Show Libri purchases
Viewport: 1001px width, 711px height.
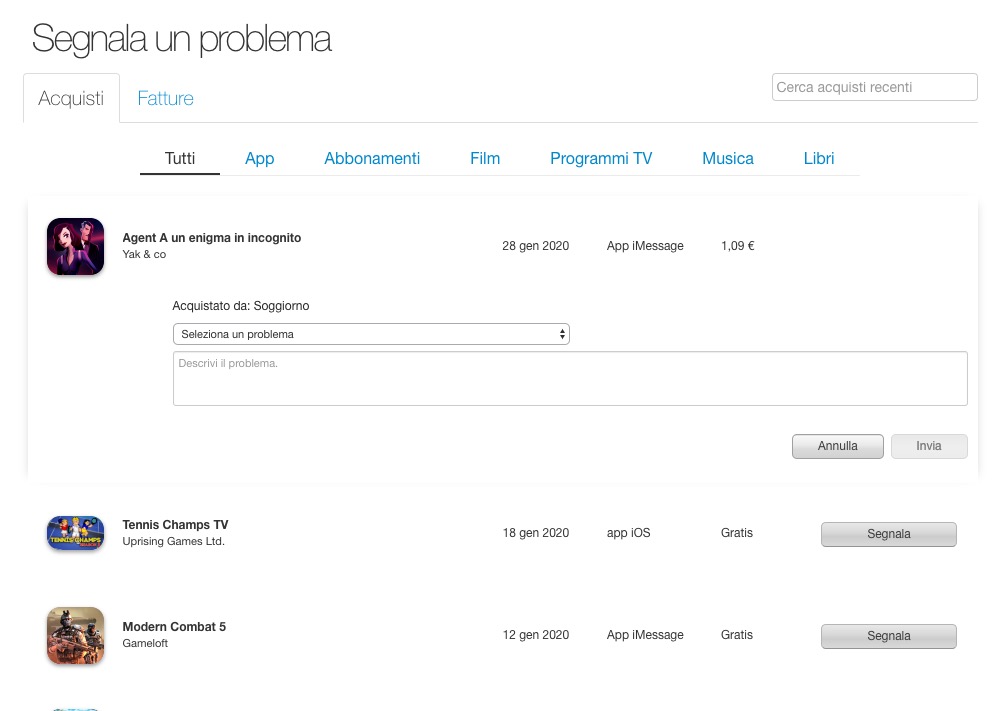click(818, 158)
